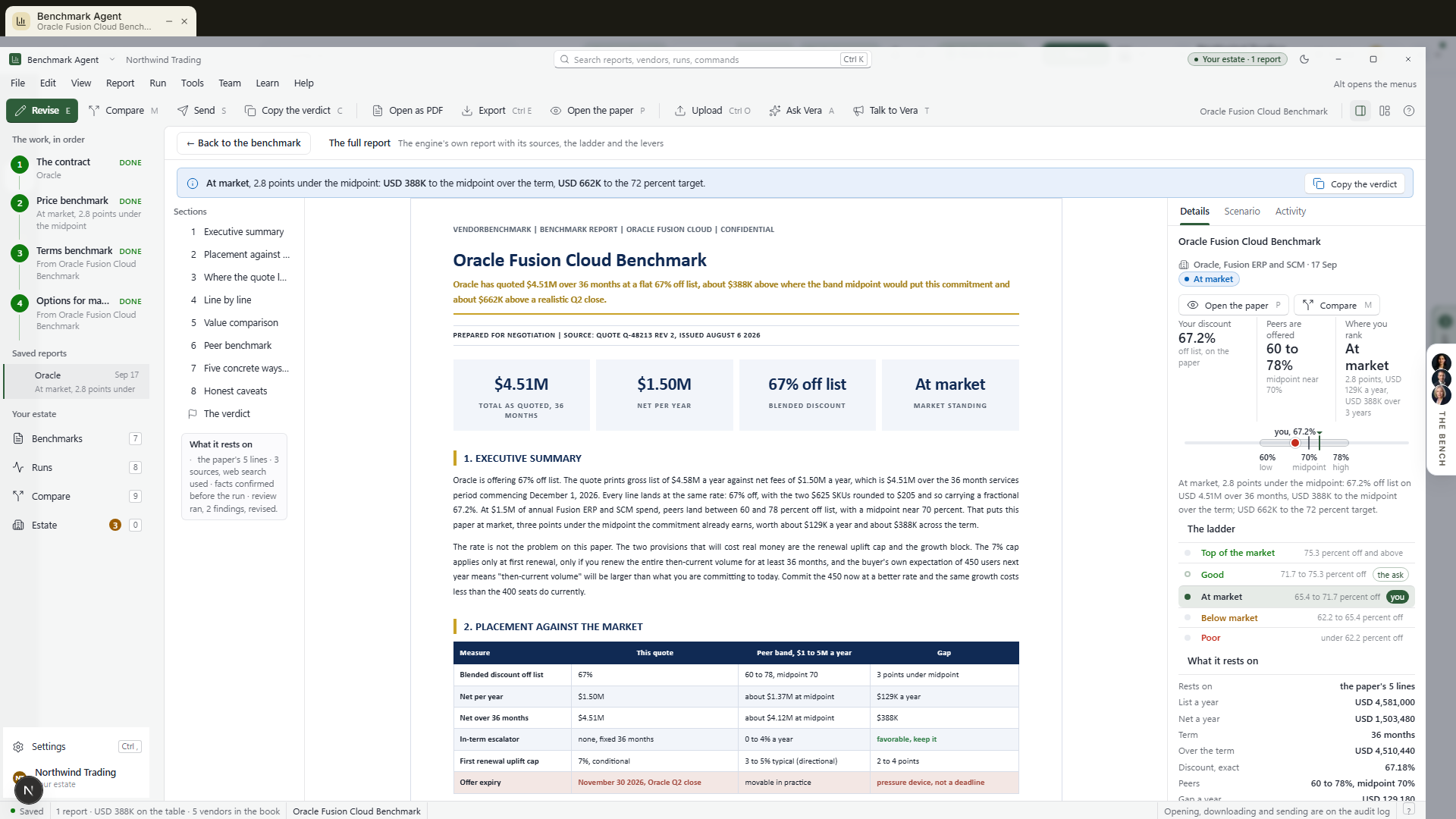Open Runs in the sidebar
The width and height of the screenshot is (1456, 819).
(77, 467)
